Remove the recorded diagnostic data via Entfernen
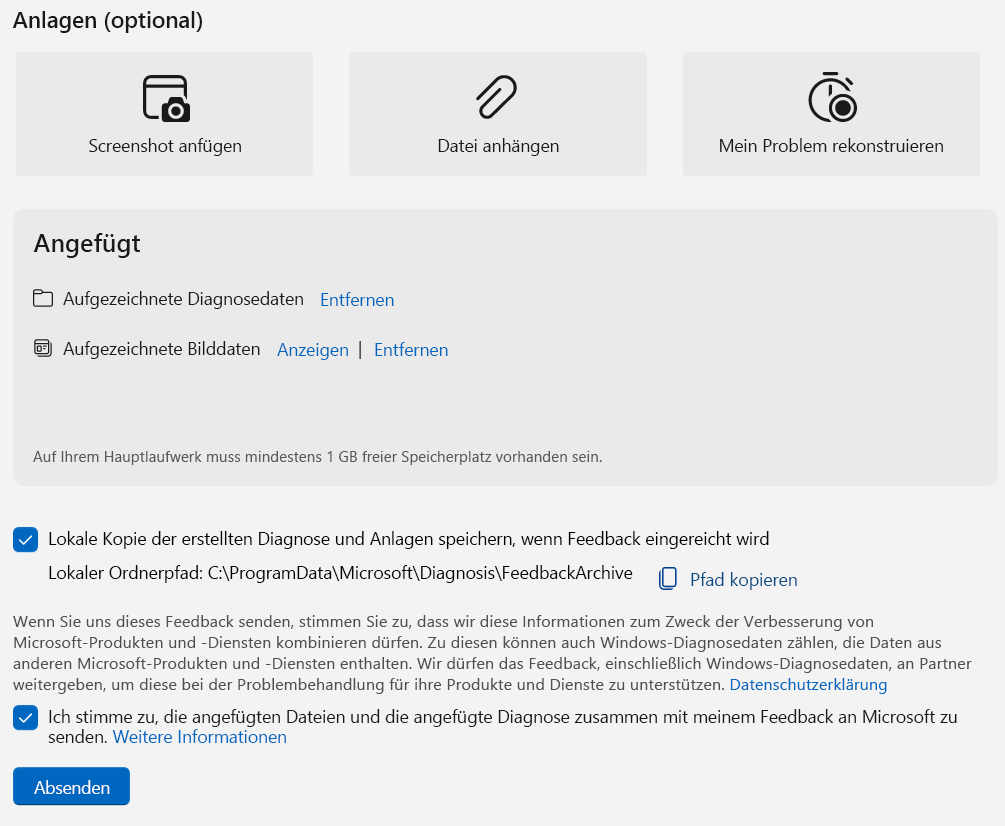1005x826 pixels. (x=357, y=299)
